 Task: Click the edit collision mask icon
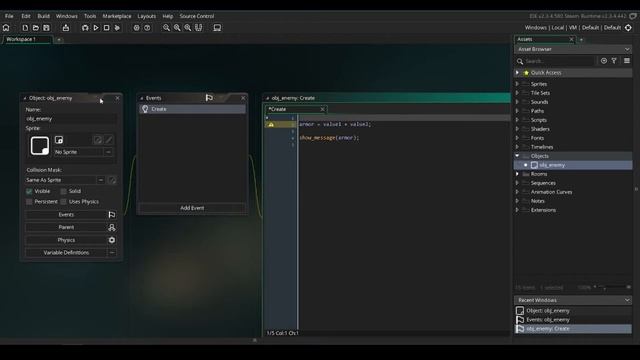(x=112, y=180)
